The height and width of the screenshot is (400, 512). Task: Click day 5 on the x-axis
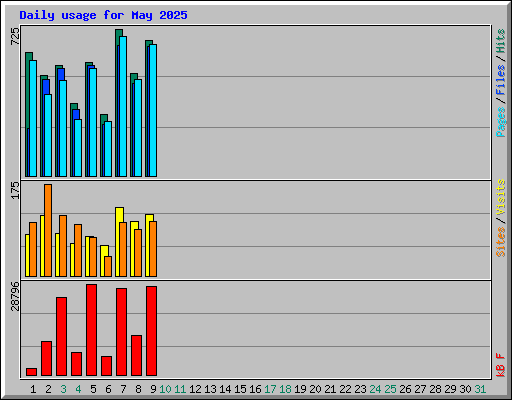pyautogui.click(x=93, y=389)
